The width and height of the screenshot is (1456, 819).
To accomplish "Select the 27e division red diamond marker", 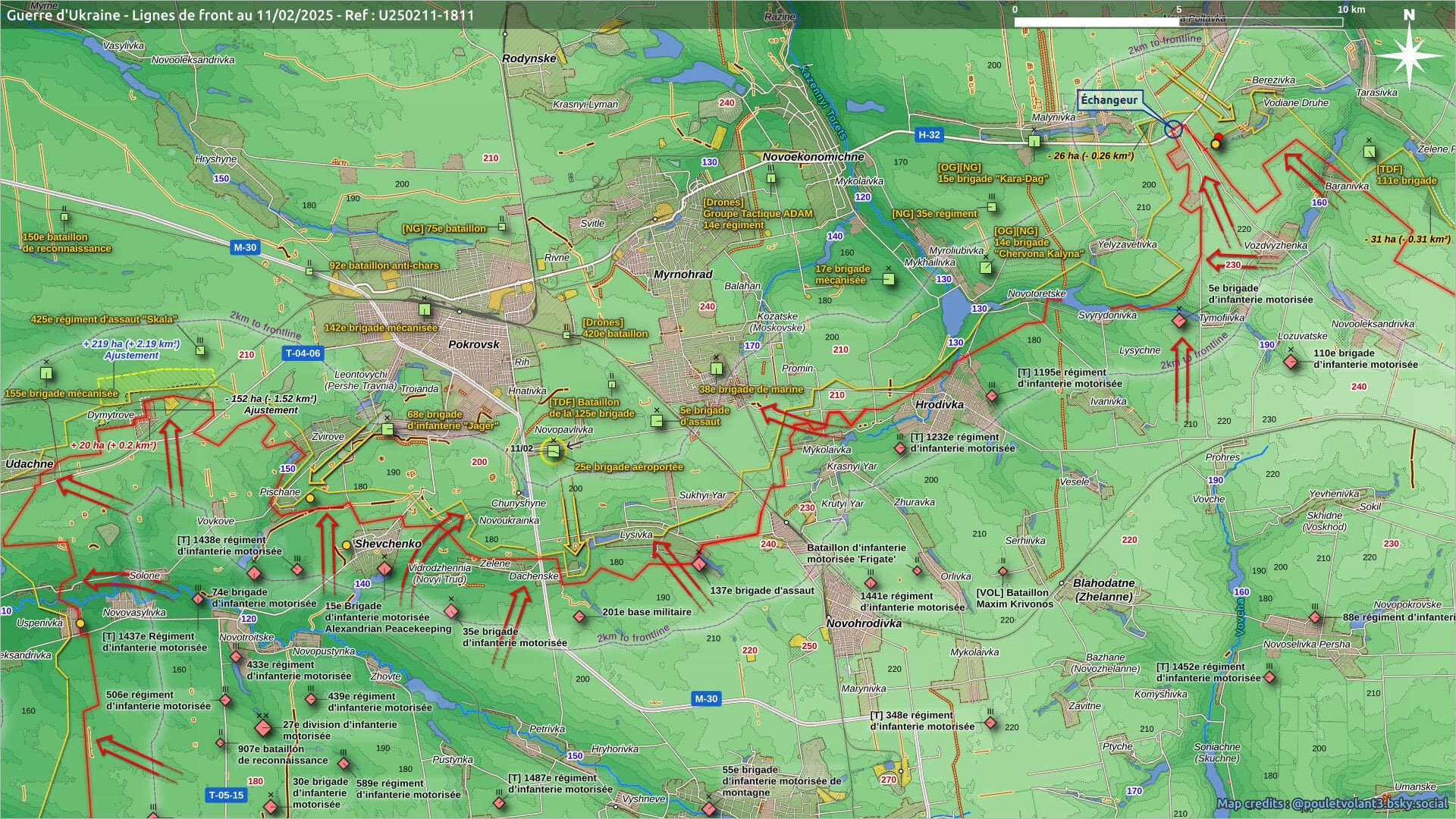I will [262, 729].
